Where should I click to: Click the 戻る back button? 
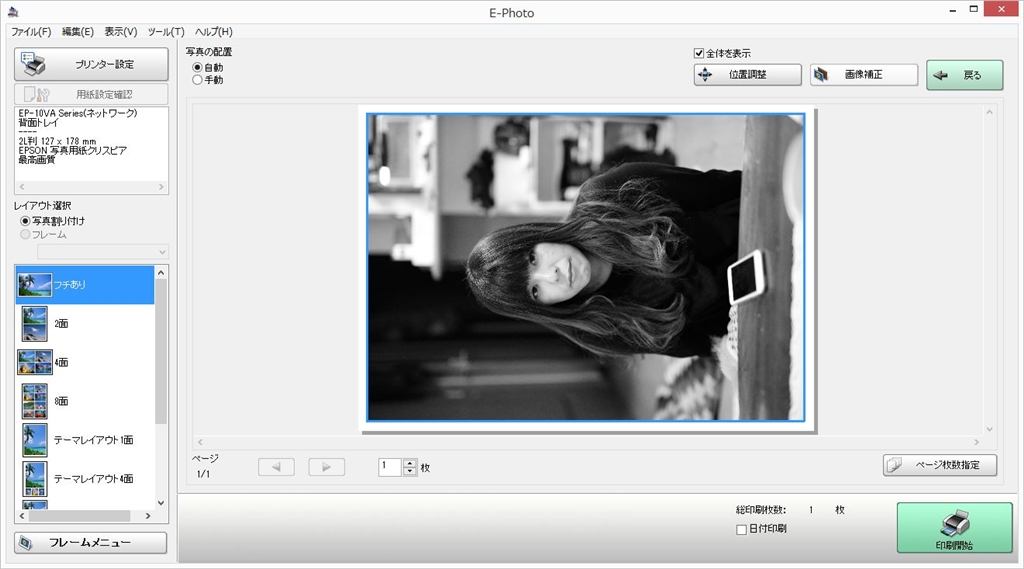tap(964, 75)
